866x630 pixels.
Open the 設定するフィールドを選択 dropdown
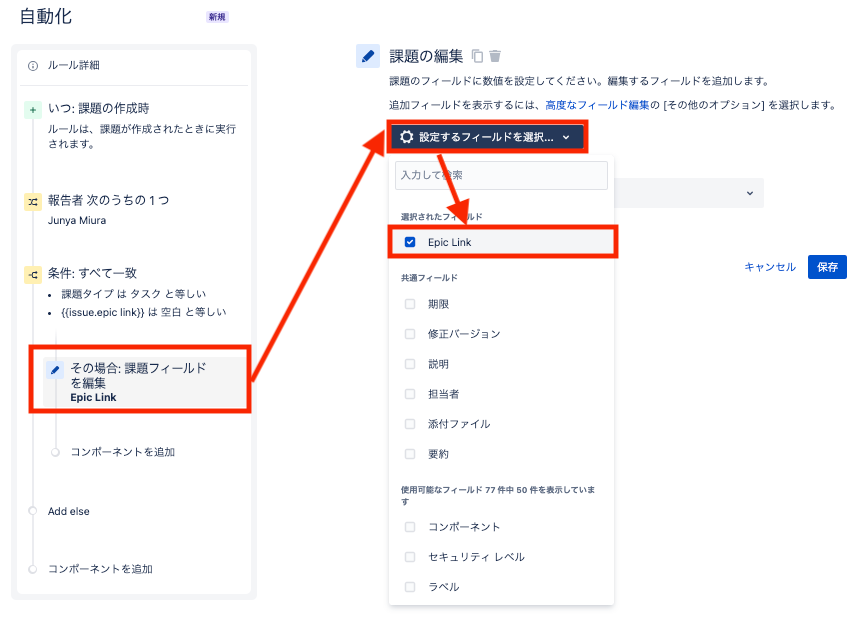487,137
